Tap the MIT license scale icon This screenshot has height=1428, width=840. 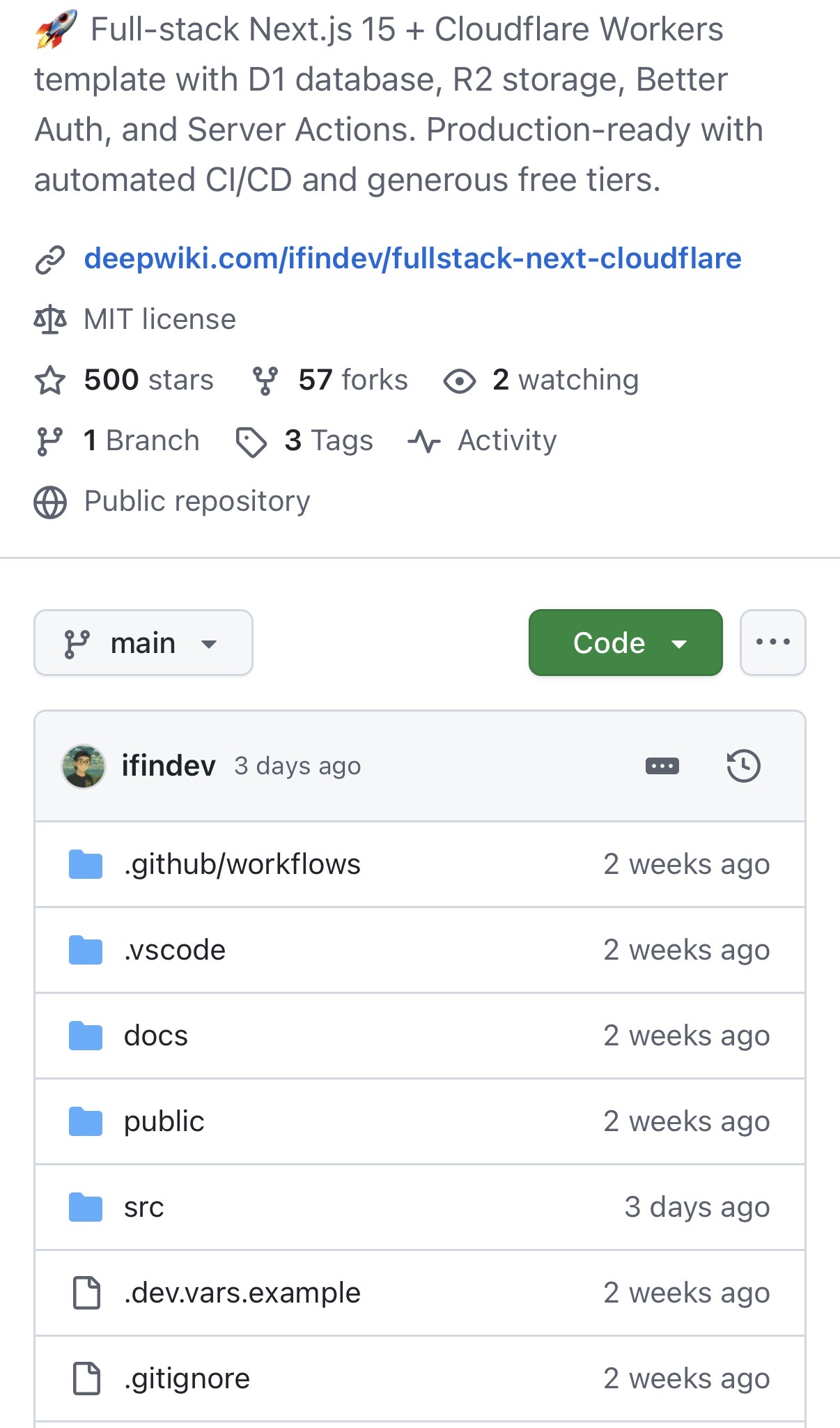pos(50,320)
